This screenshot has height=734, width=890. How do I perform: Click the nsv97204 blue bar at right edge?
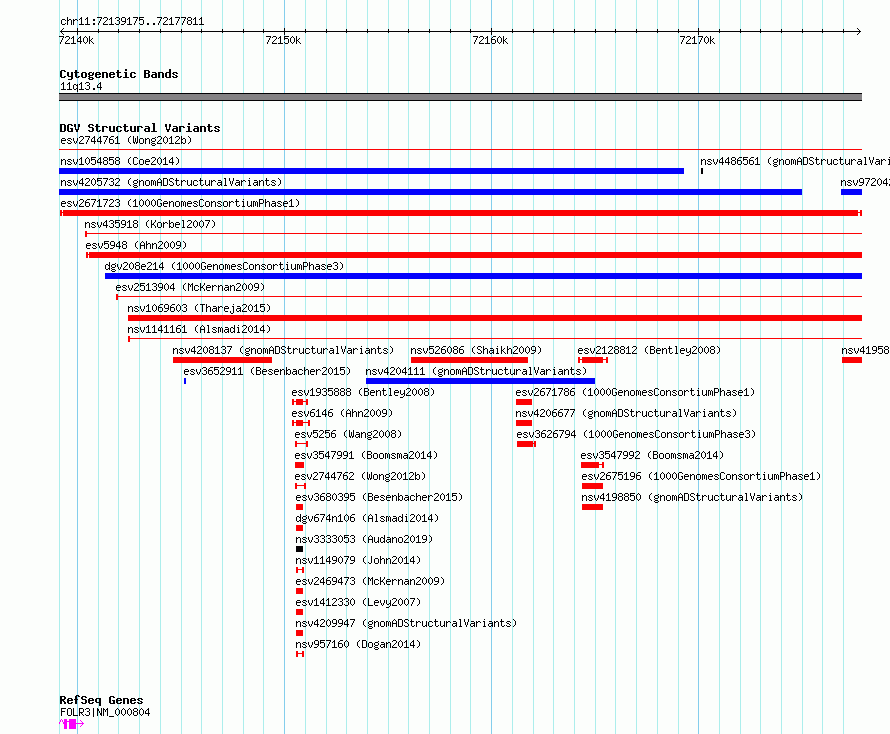851,192
